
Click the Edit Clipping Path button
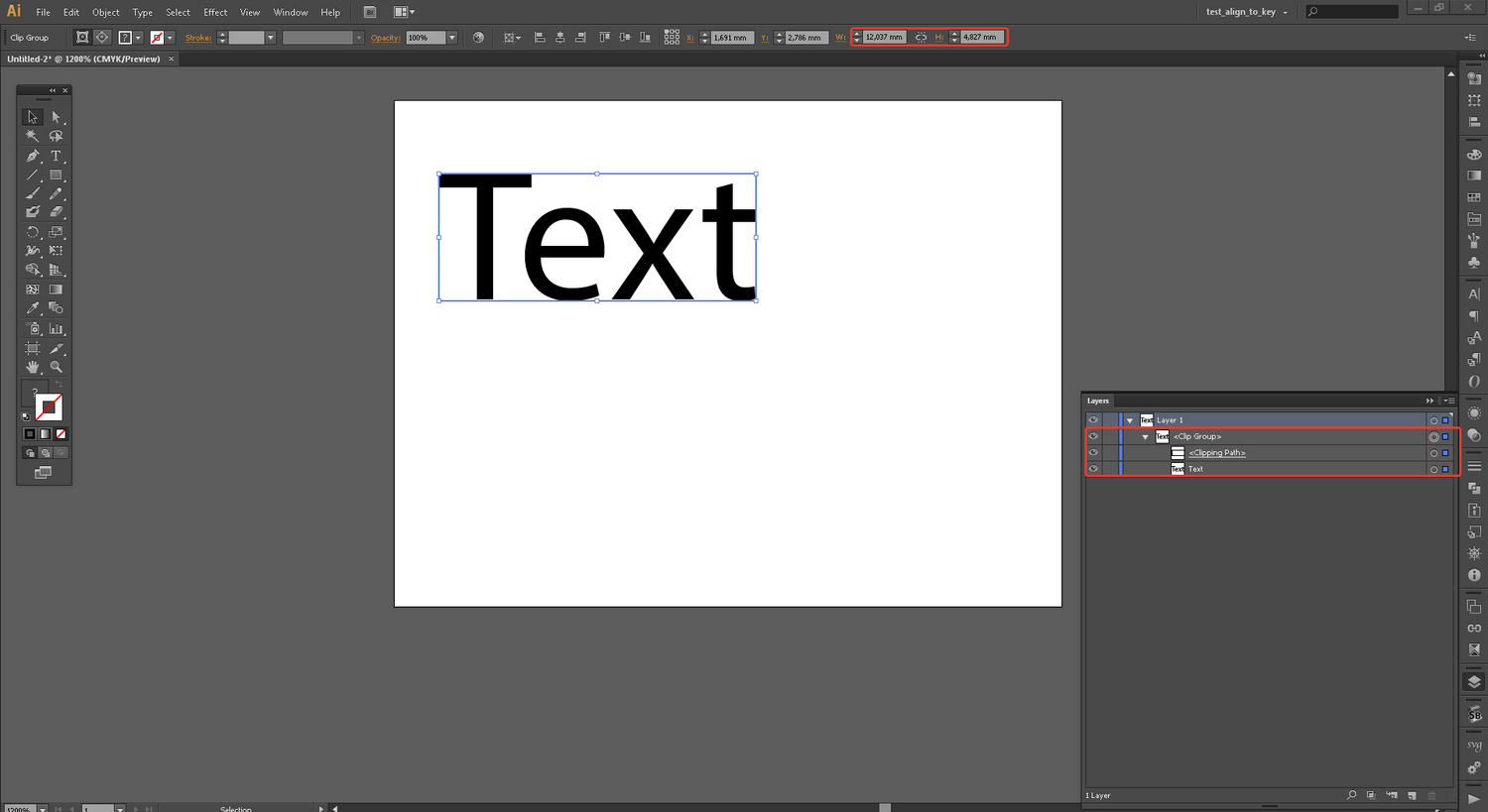click(x=82, y=38)
